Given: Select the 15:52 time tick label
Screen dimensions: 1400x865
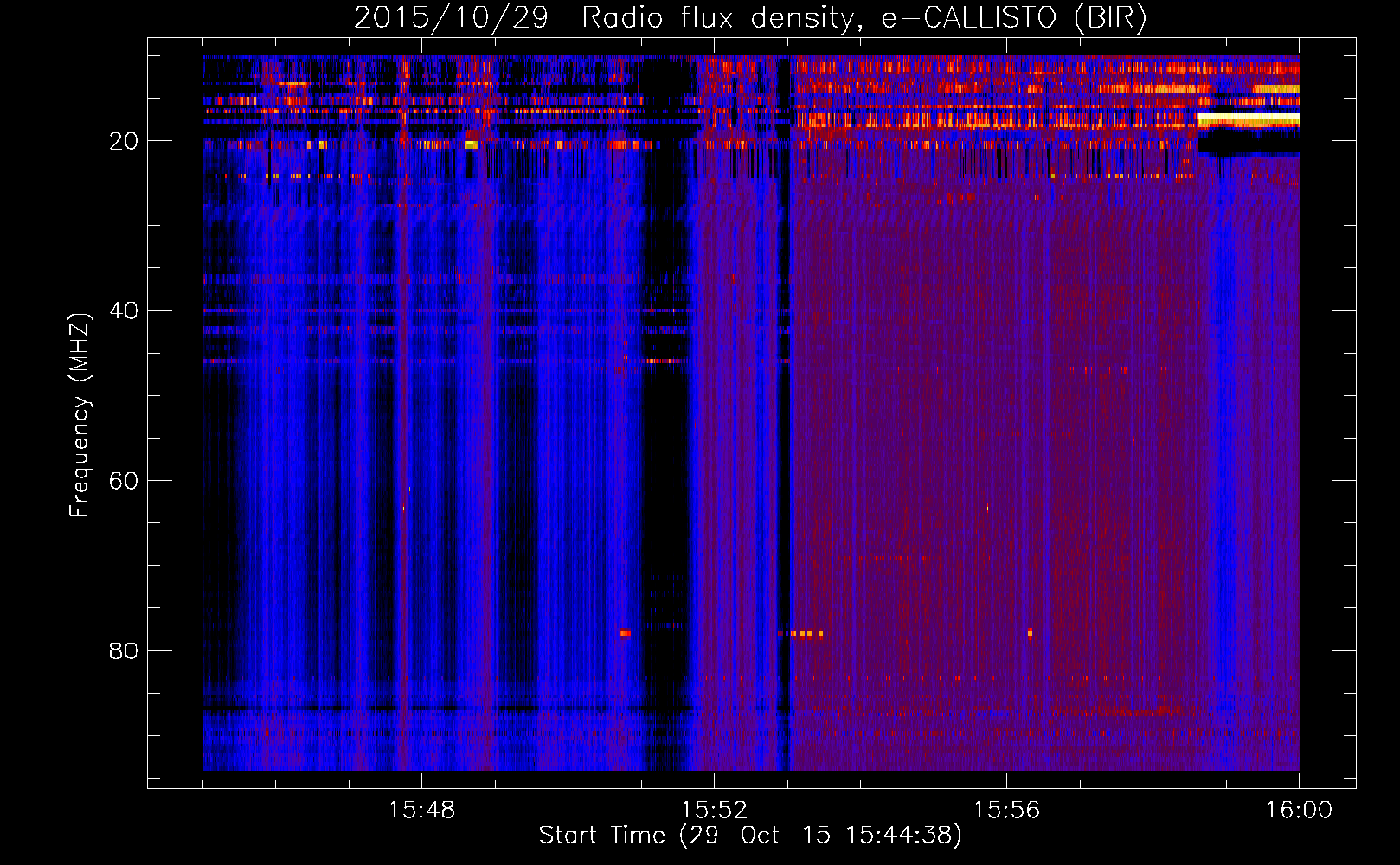Looking at the screenshot, I should pos(714,811).
